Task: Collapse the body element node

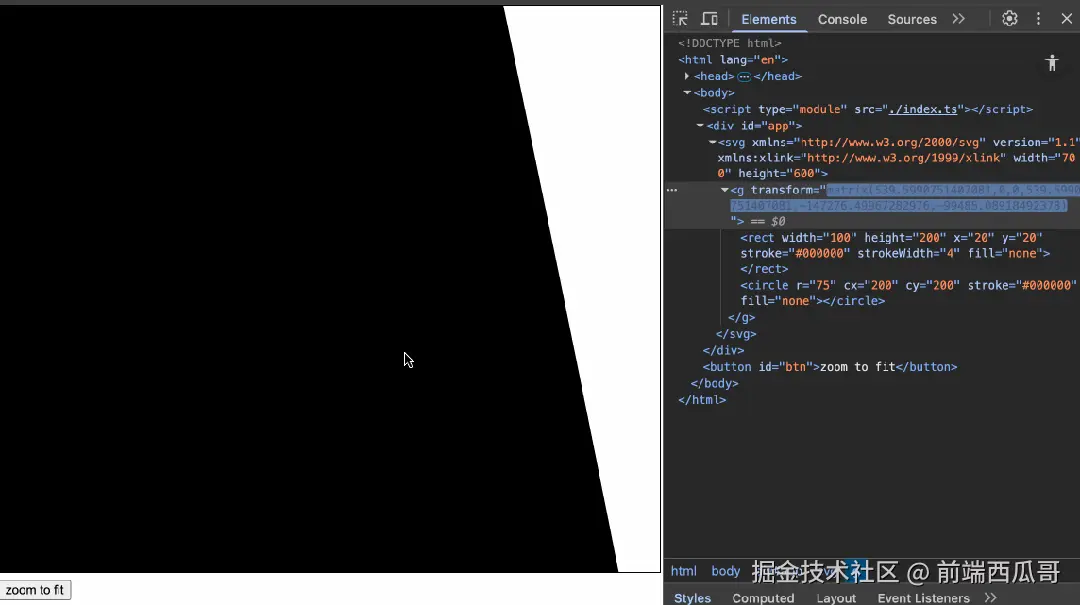Action: (687, 93)
